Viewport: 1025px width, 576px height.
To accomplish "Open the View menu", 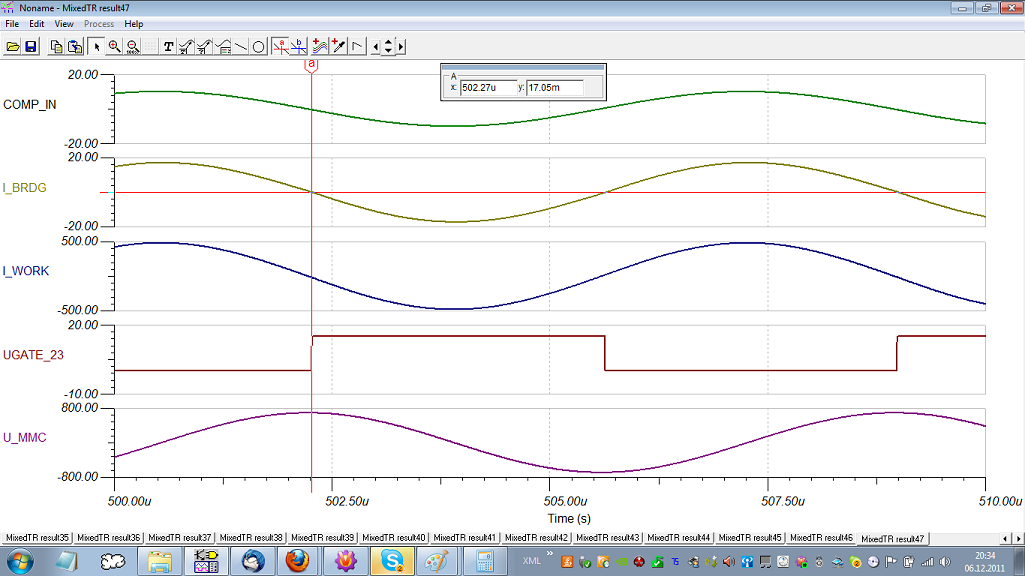I will [x=63, y=24].
